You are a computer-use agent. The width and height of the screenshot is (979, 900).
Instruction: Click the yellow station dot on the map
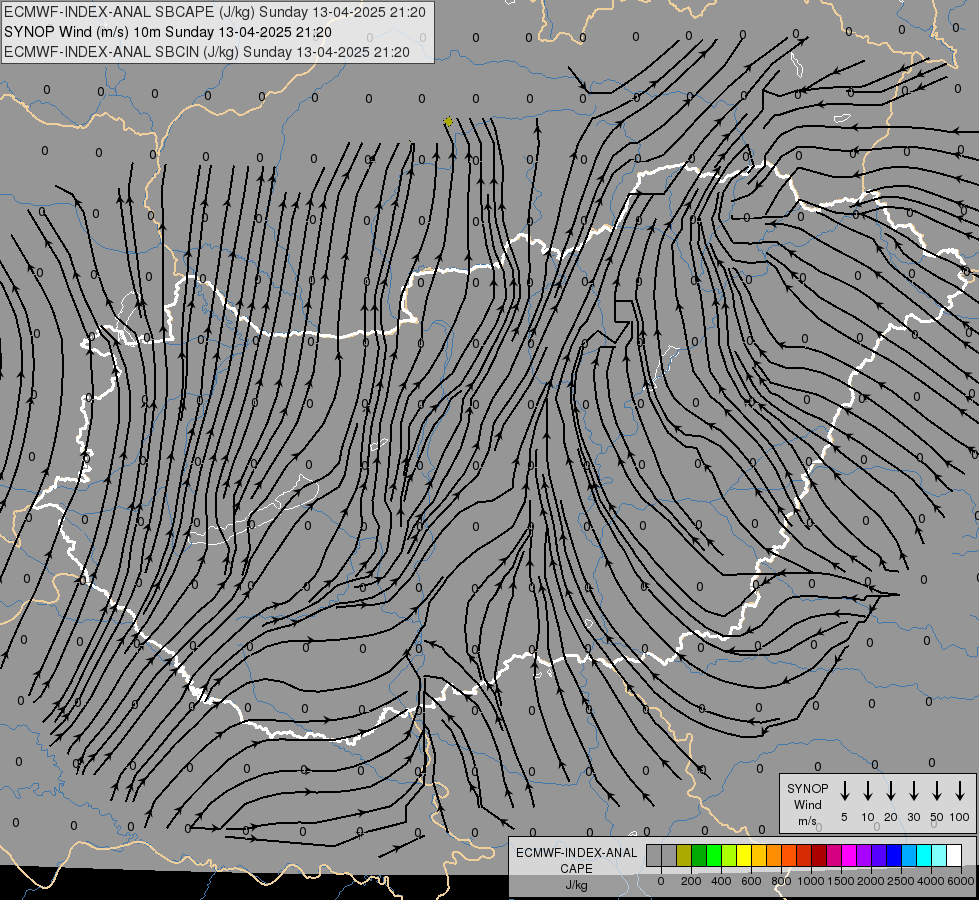point(448,122)
